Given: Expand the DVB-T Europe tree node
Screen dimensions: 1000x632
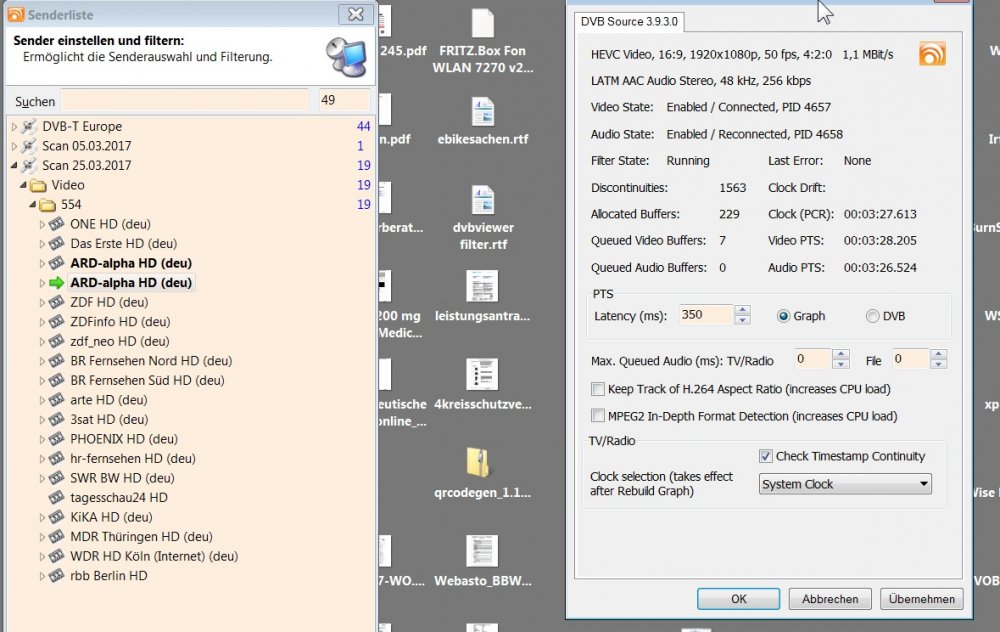Looking at the screenshot, I should pyautogui.click(x=14, y=127).
